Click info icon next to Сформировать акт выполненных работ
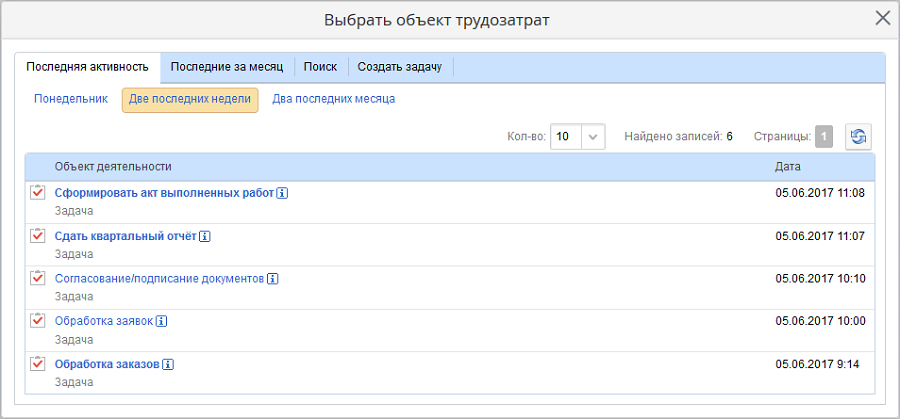Screen dimensions: 900x419 (283, 193)
